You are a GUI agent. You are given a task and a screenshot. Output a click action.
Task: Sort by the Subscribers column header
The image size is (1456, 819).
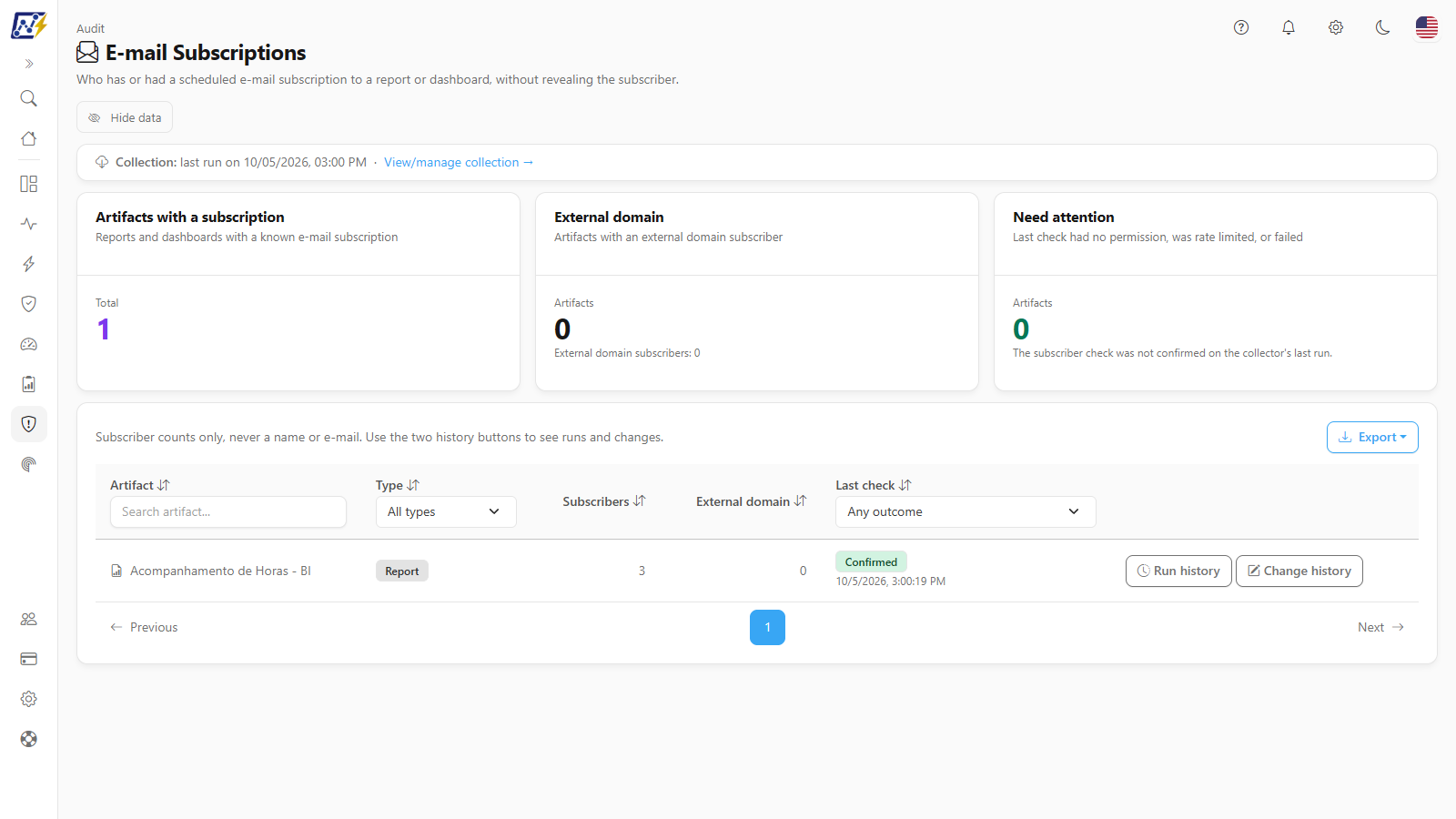(604, 501)
